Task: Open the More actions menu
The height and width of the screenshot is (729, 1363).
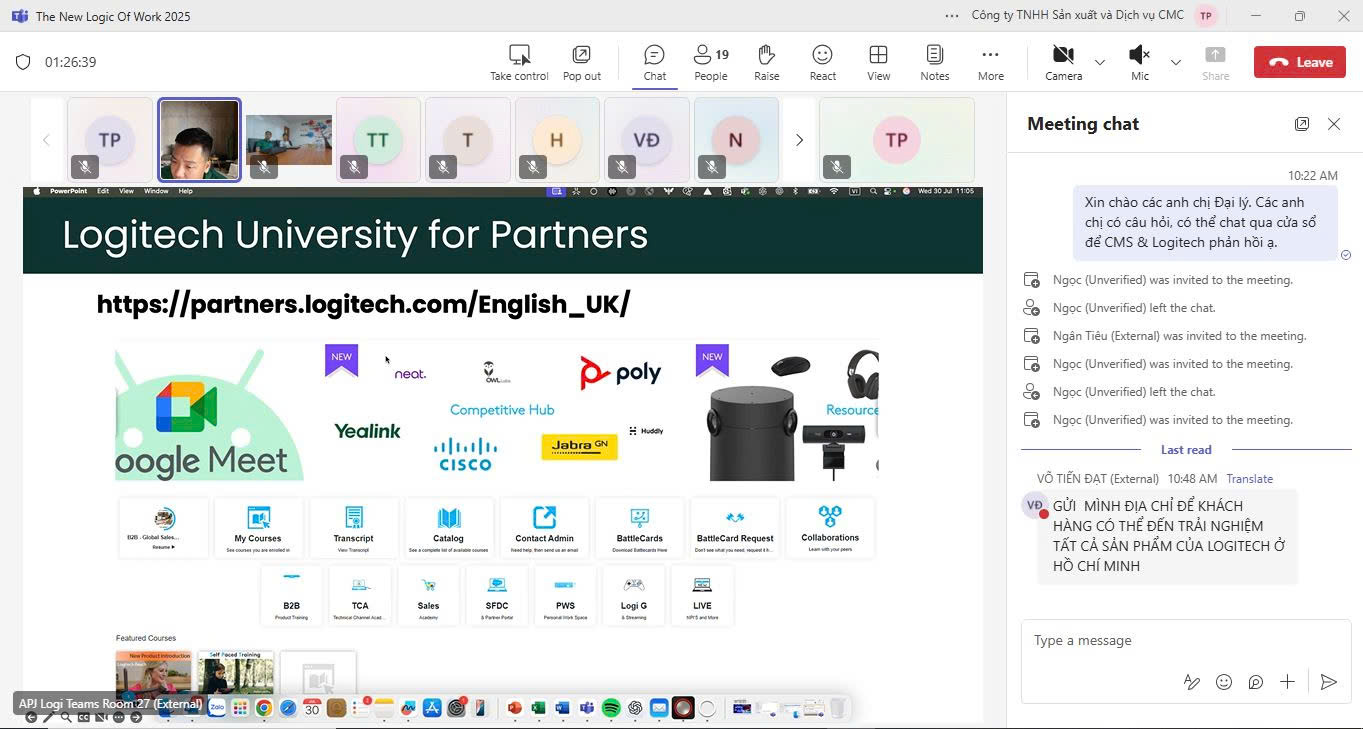Action: 990,62
